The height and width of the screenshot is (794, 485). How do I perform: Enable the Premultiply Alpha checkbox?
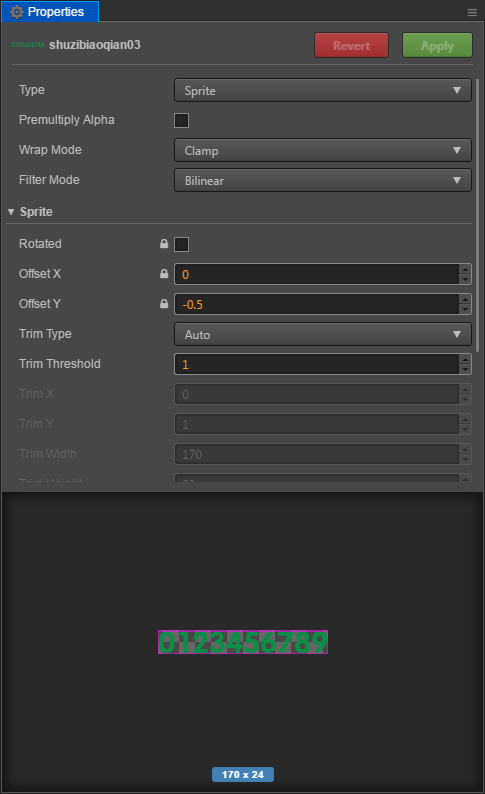(181, 121)
